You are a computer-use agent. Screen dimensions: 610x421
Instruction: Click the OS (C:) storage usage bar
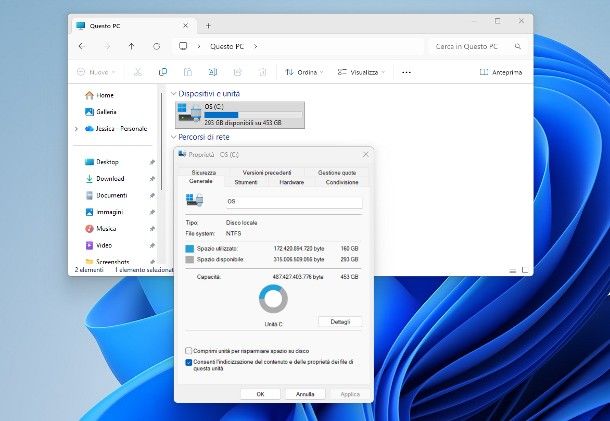pyautogui.click(x=253, y=115)
